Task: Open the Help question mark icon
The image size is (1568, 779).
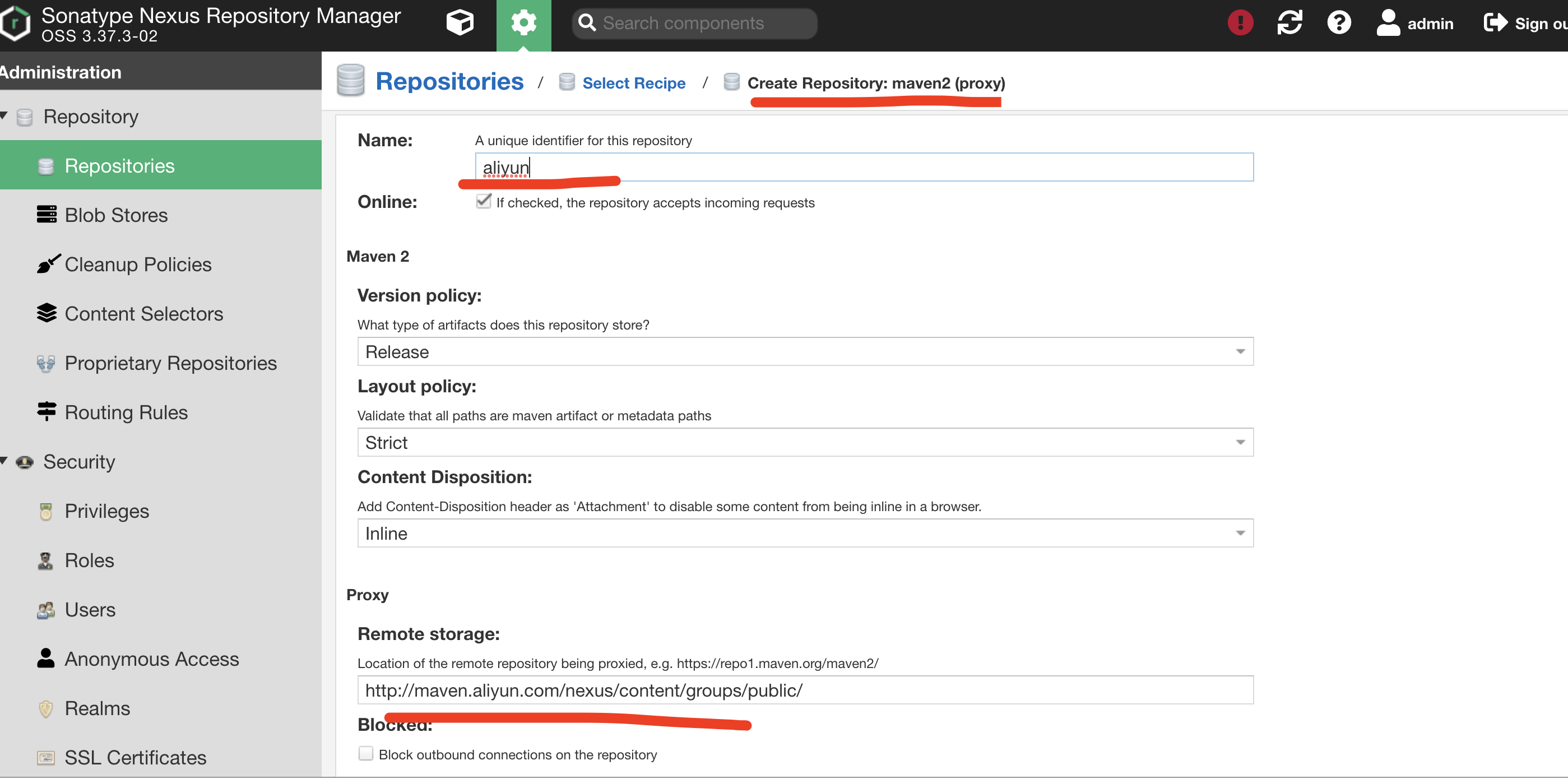Action: coord(1339,23)
